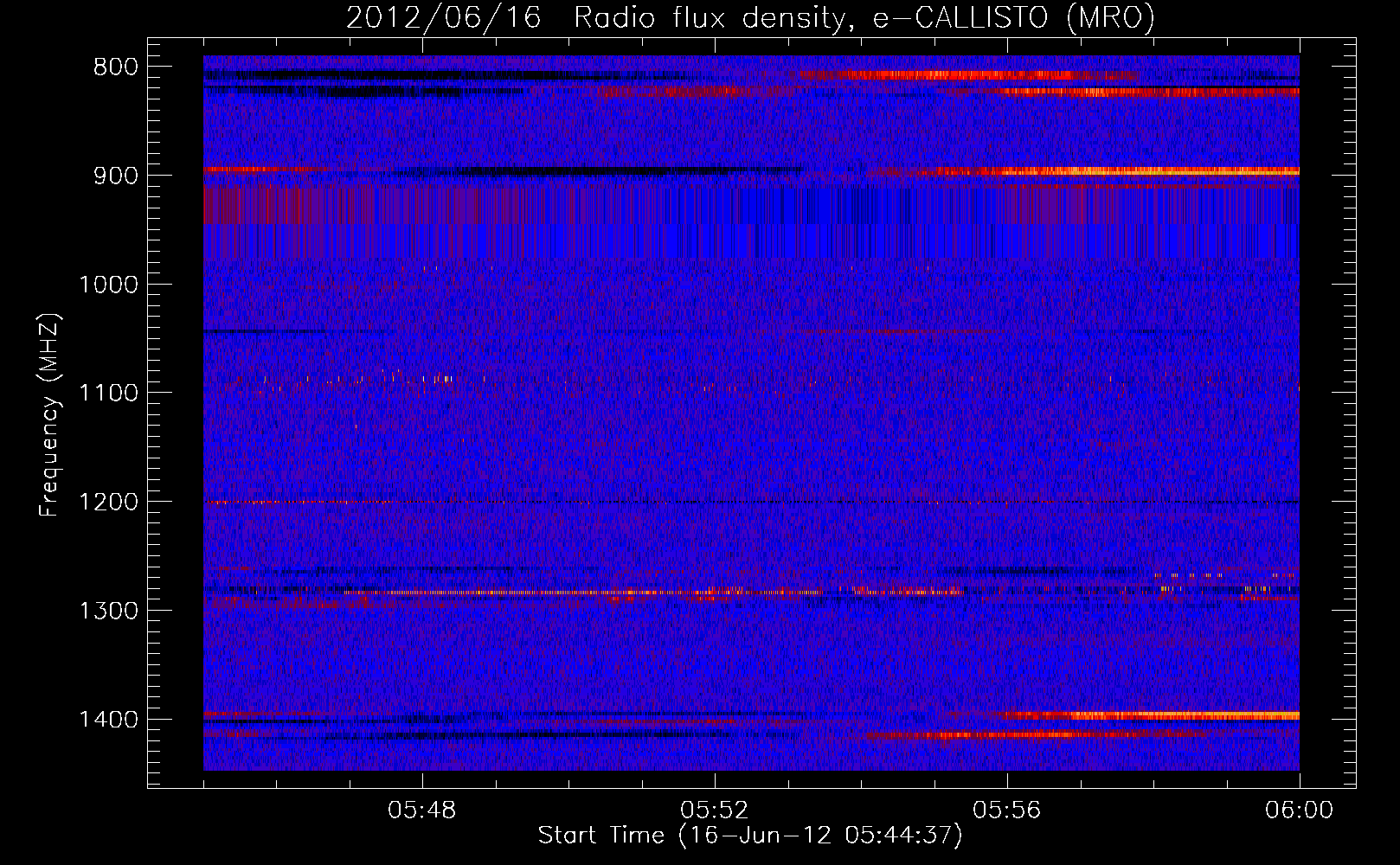Select the 1200 frequency tick label

[x=108, y=503]
